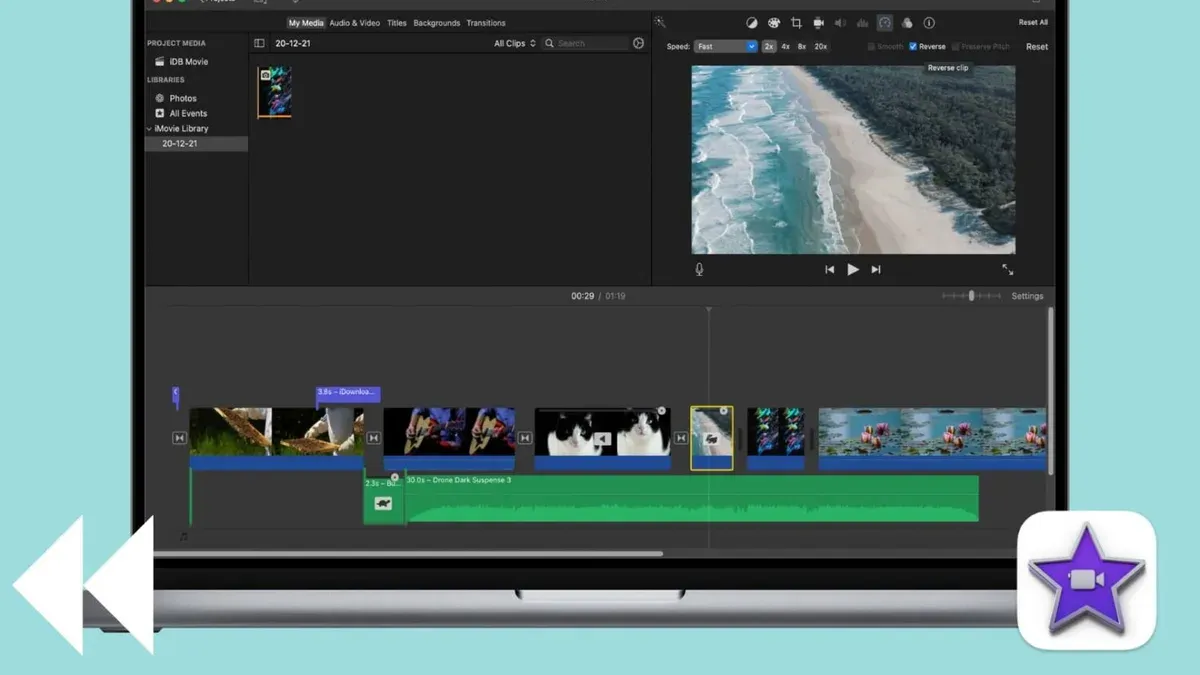
Task: Click the reverse arrow badge on the cat clip
Action: pos(602,439)
